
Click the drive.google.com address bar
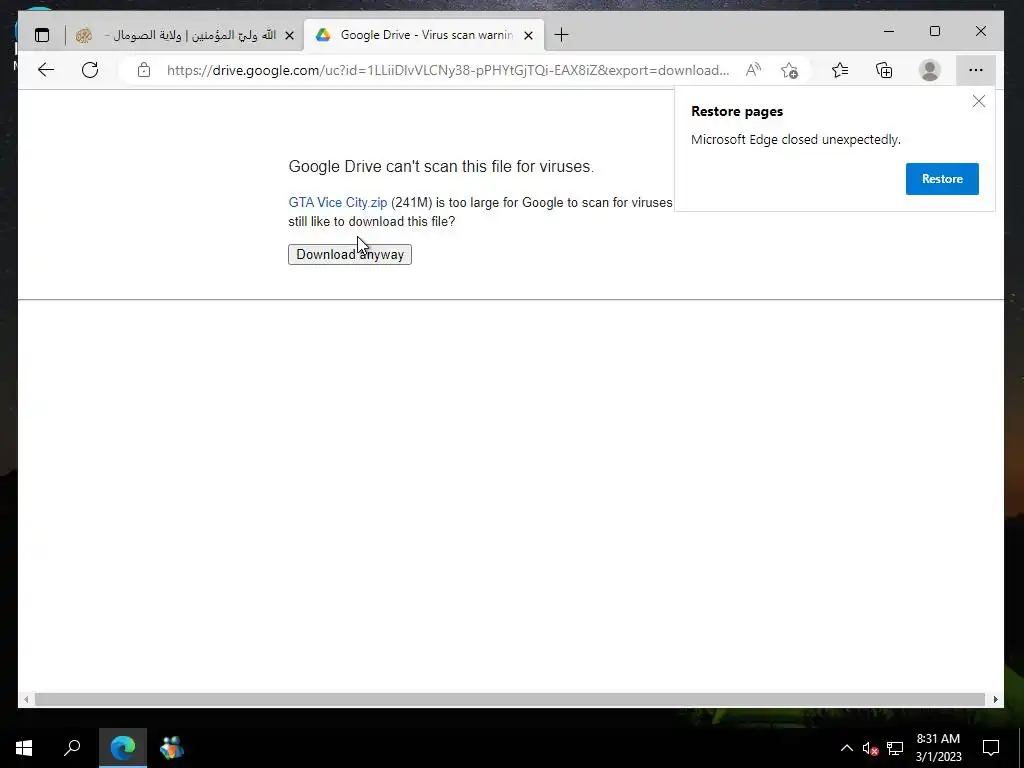447,70
